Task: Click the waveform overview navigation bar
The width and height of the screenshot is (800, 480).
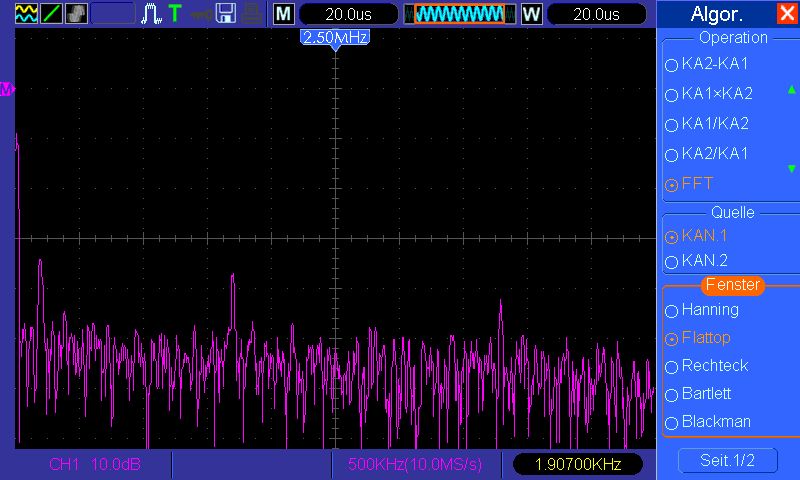Action: (x=460, y=14)
